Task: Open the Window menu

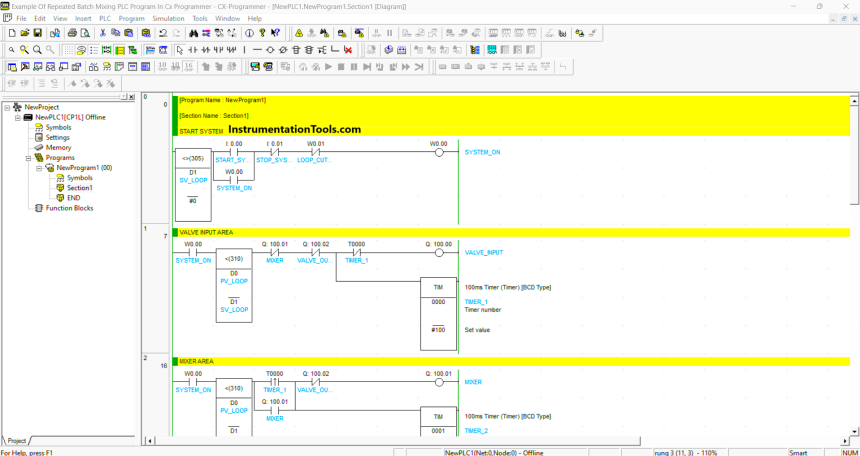Action: click(228, 18)
